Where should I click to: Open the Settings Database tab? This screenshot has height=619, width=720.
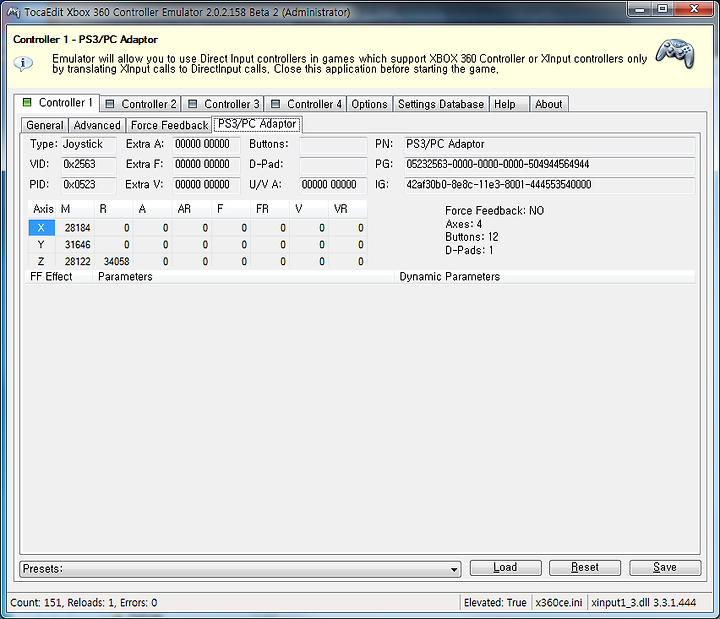click(441, 104)
